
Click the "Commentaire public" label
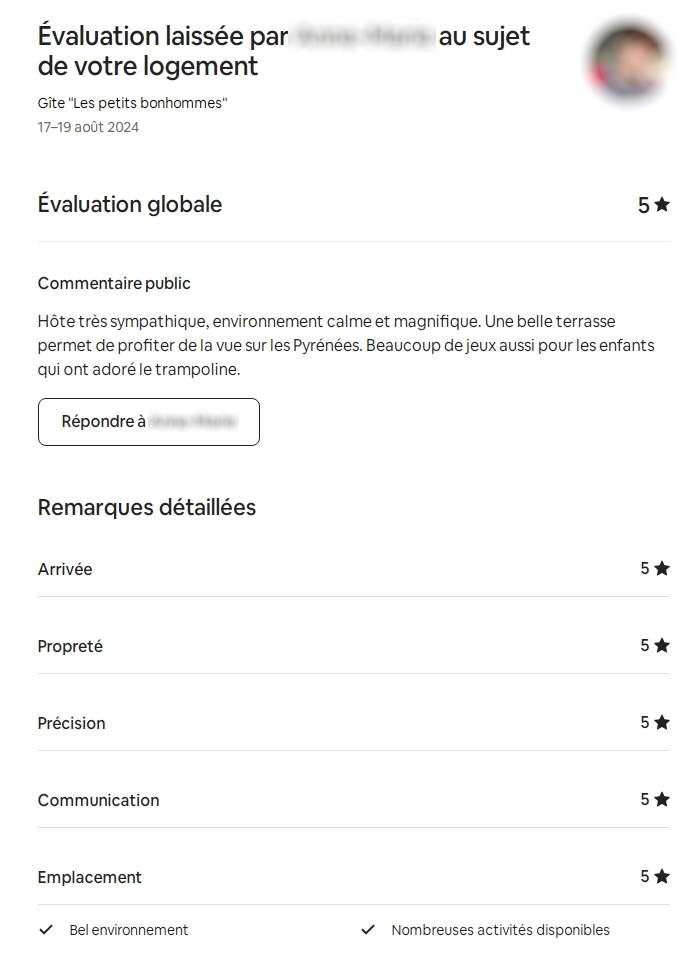point(114,283)
